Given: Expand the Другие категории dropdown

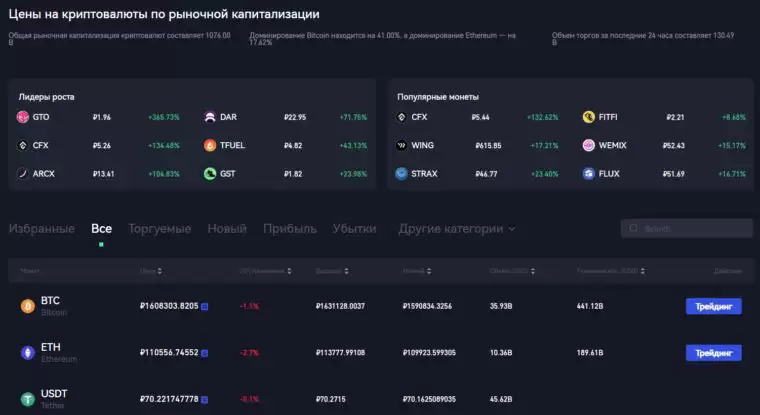Looking at the screenshot, I should [457, 228].
